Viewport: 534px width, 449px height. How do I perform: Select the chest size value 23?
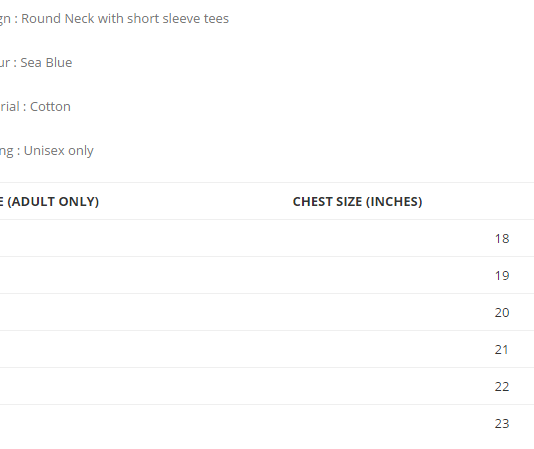point(502,424)
